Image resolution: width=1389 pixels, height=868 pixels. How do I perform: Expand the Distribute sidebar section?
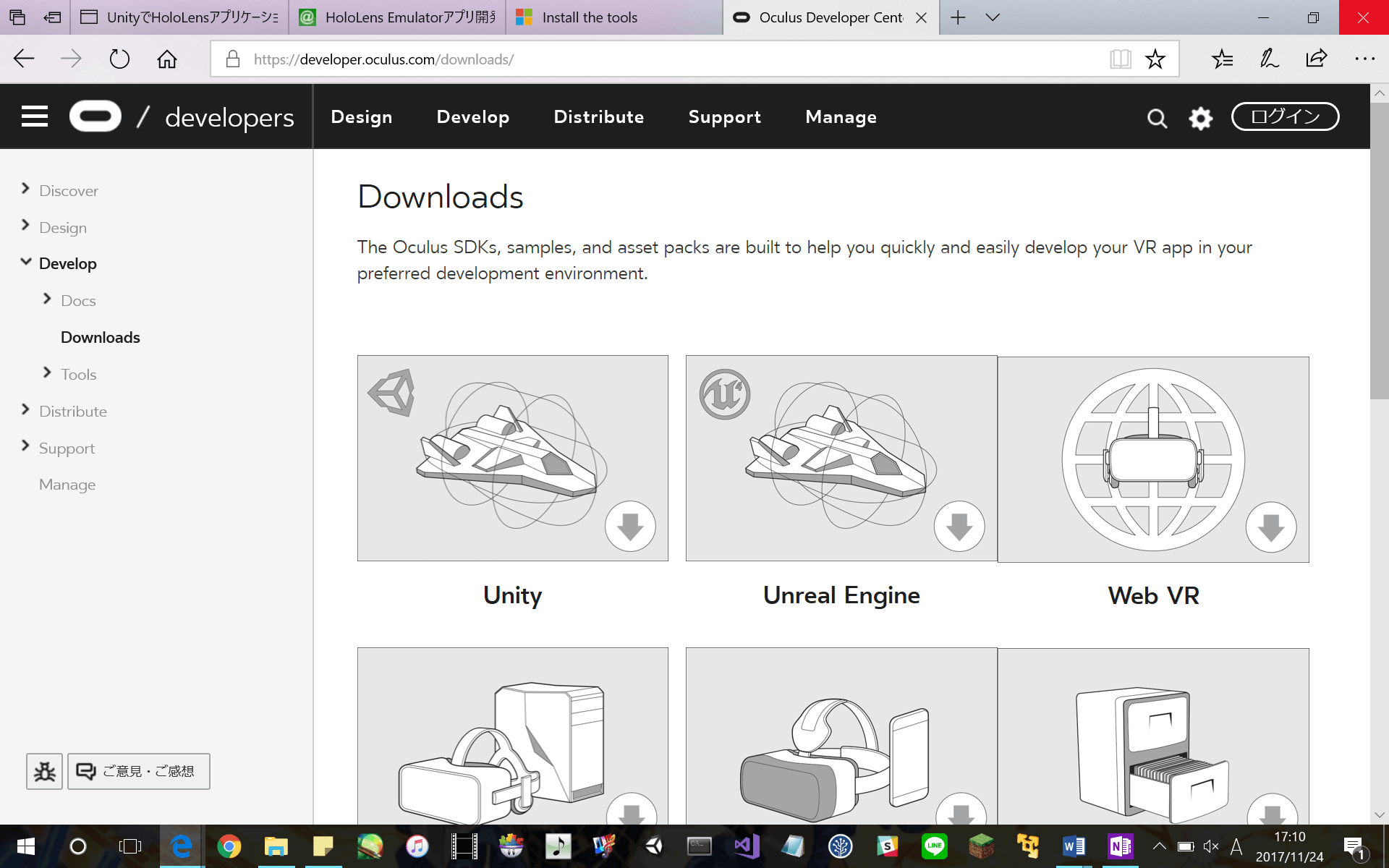26,409
